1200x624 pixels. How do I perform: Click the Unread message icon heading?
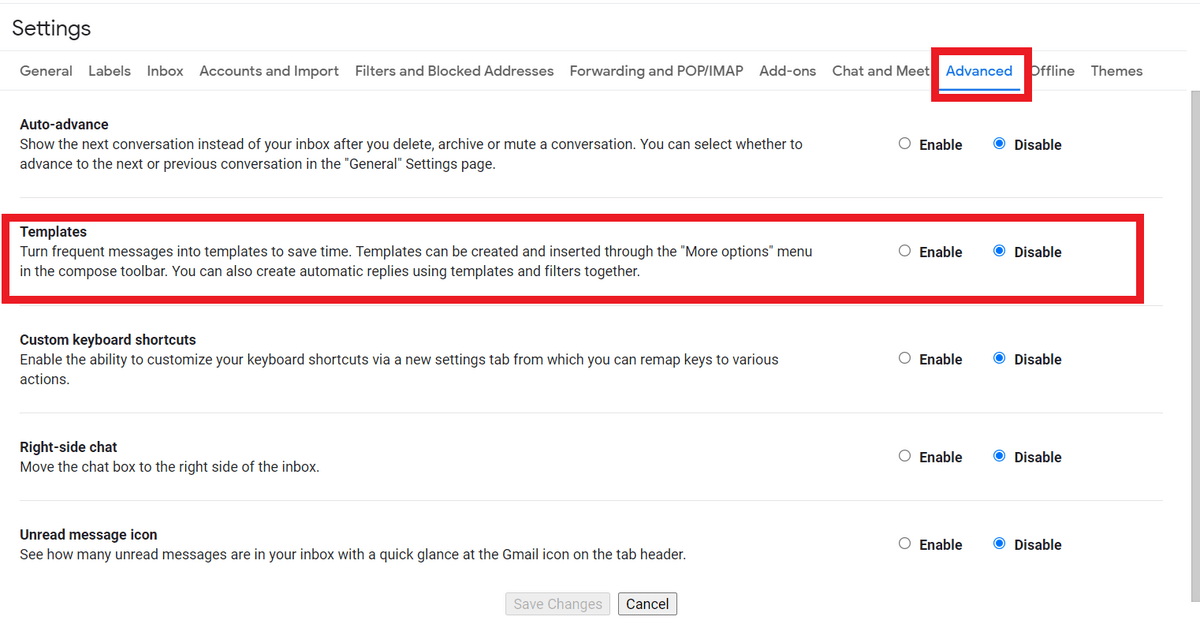point(89,535)
